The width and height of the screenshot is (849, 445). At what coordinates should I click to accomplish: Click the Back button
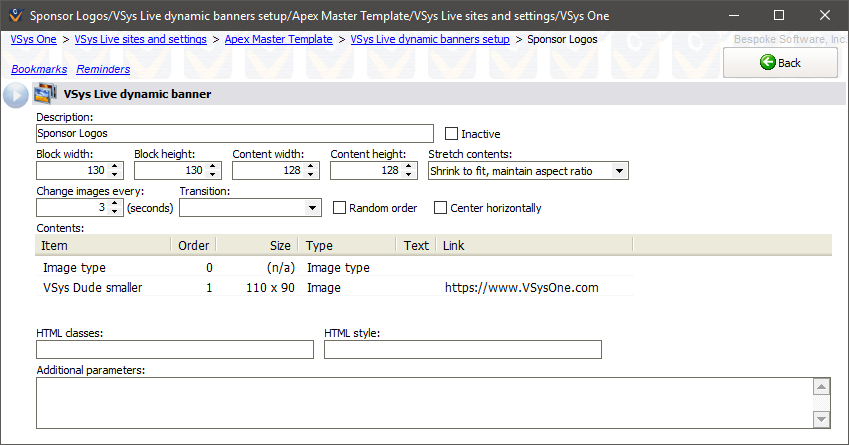pos(780,62)
